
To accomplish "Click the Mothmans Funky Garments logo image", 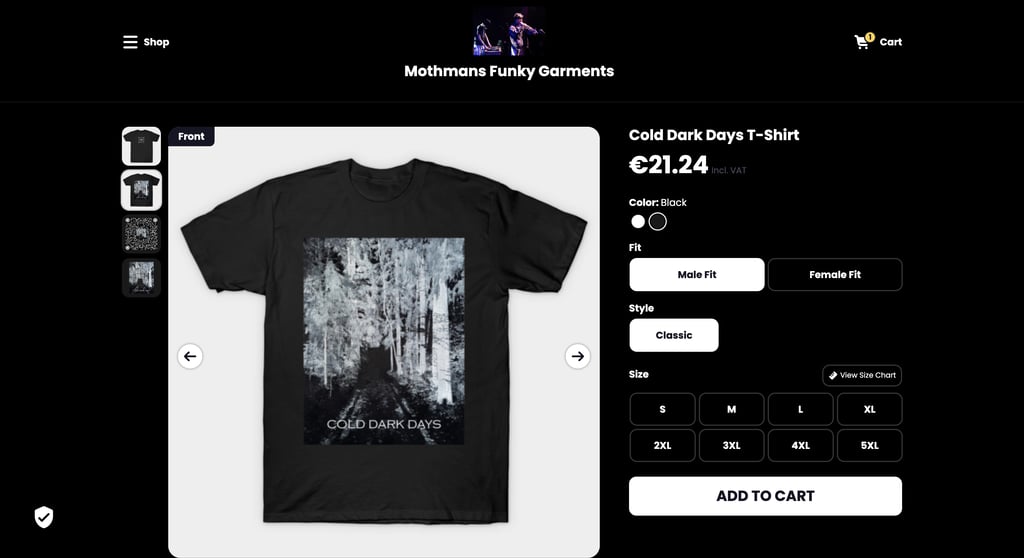I will pyautogui.click(x=509, y=31).
